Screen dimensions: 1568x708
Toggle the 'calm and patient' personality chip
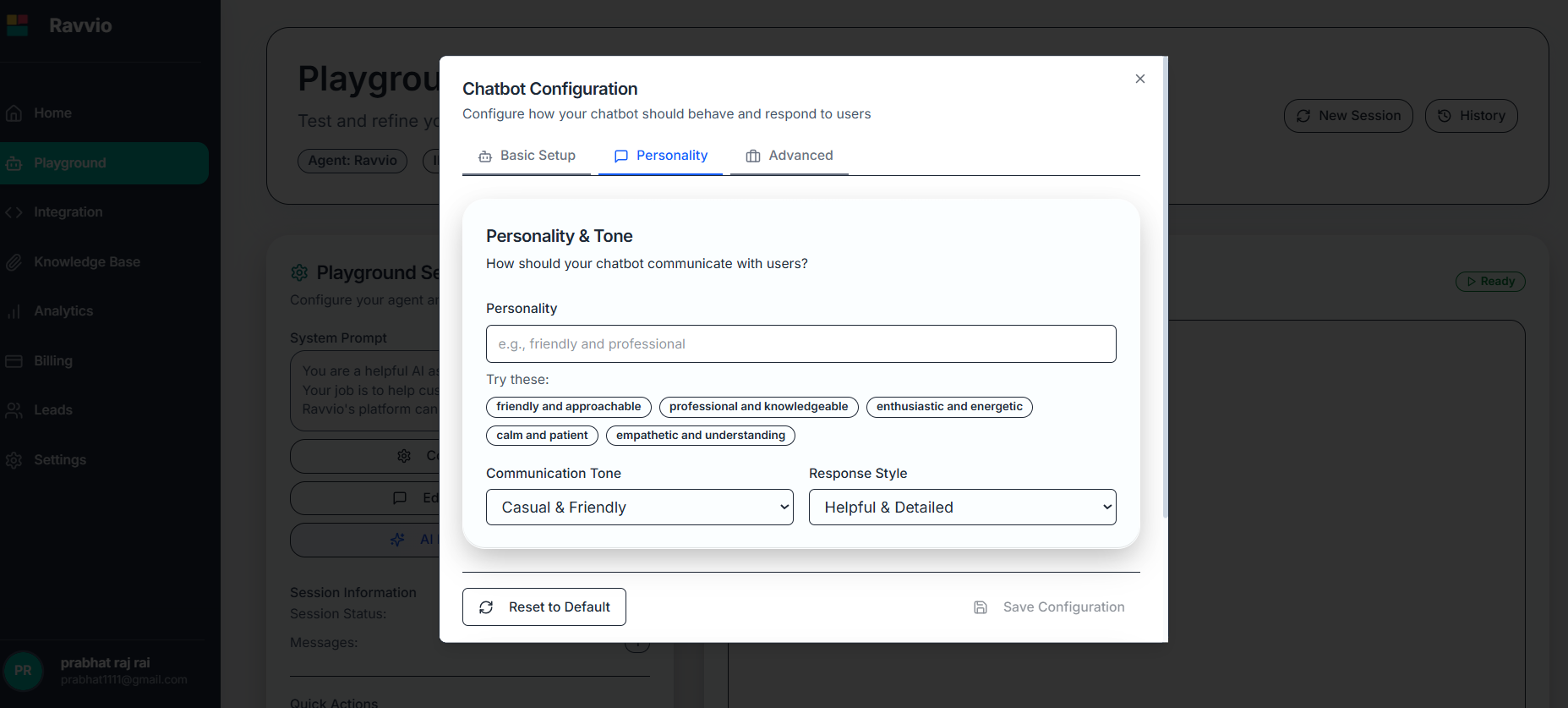click(x=542, y=435)
